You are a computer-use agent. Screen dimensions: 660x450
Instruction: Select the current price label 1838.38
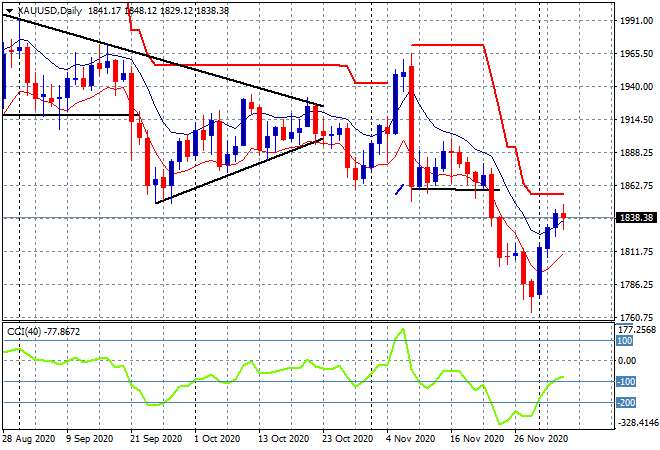pos(636,218)
